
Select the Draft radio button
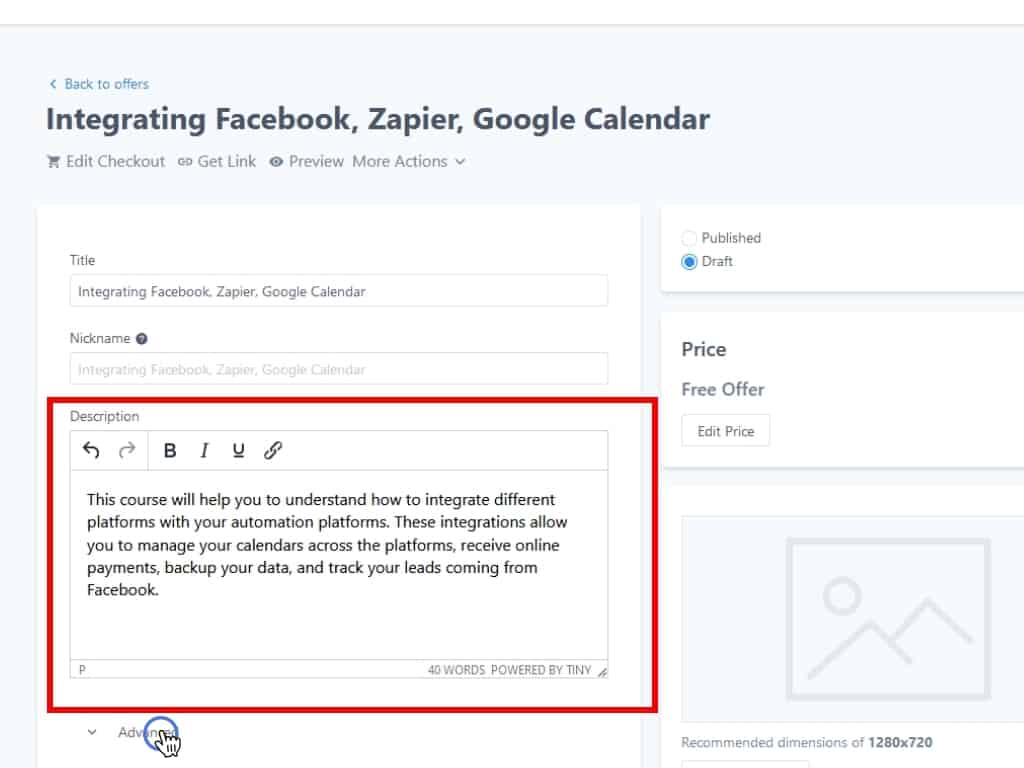[x=689, y=262]
